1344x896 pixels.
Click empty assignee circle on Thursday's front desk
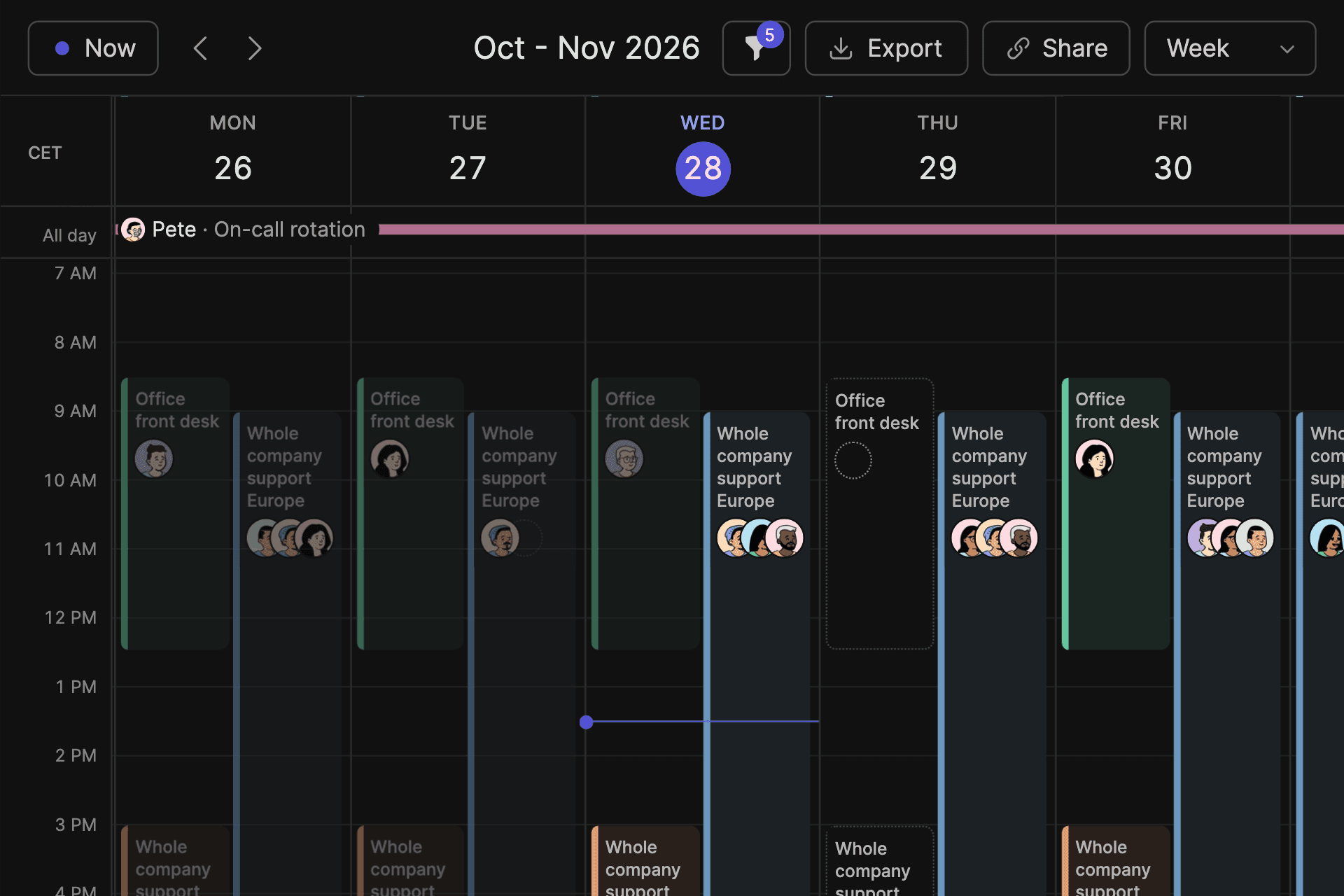coord(853,461)
